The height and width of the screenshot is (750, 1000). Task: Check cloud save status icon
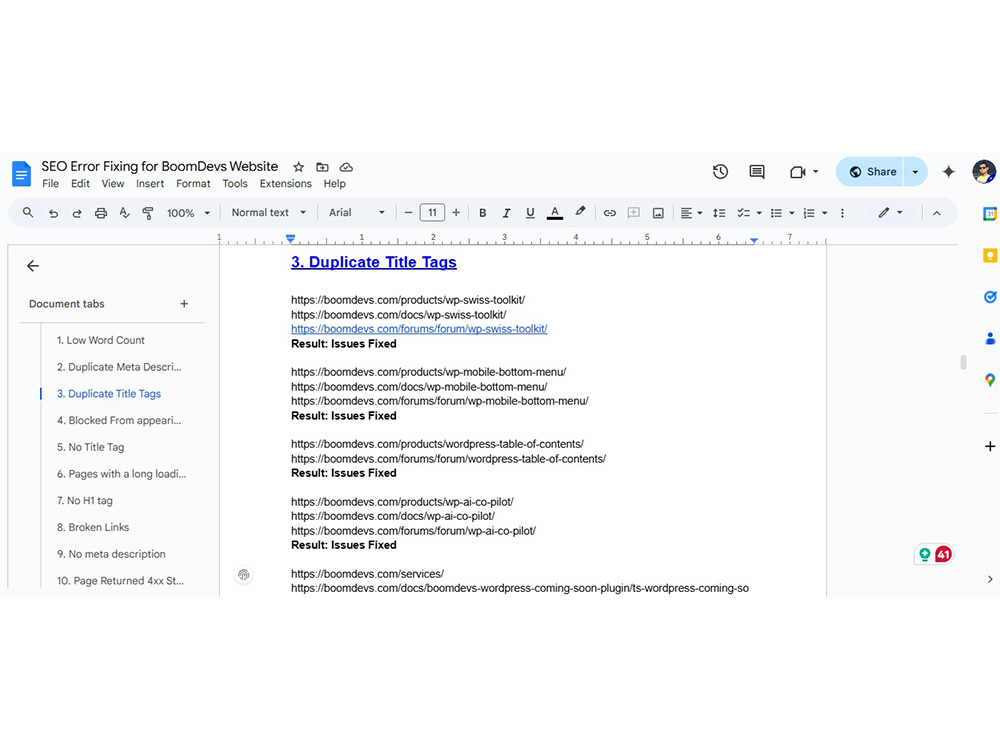pyautogui.click(x=346, y=167)
